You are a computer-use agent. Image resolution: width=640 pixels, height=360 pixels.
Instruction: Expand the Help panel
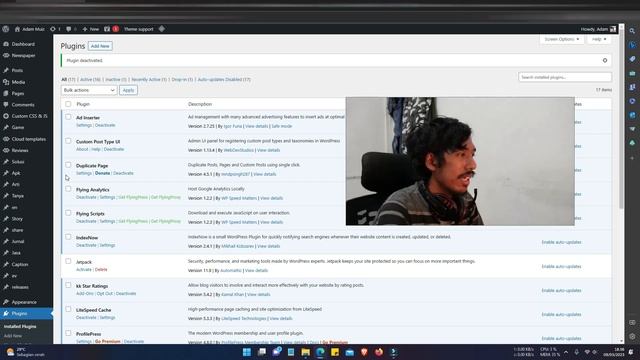(599, 39)
